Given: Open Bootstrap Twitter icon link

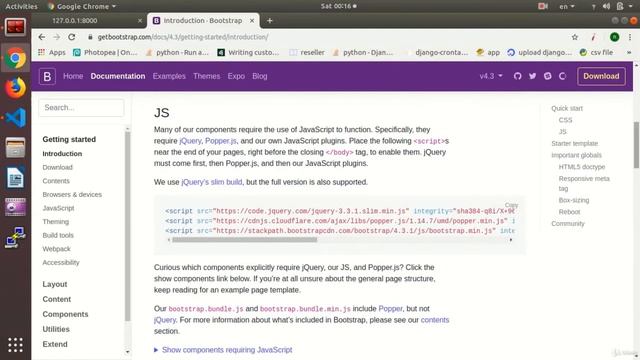Looking at the screenshot, I should 533,76.
